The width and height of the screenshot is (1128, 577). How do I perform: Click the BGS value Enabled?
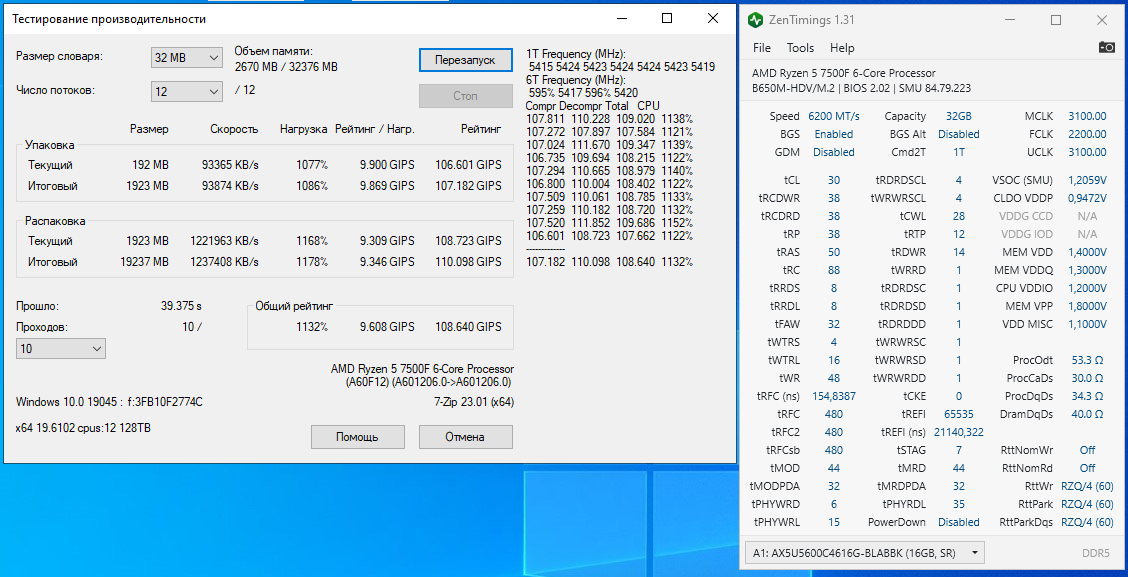834,134
